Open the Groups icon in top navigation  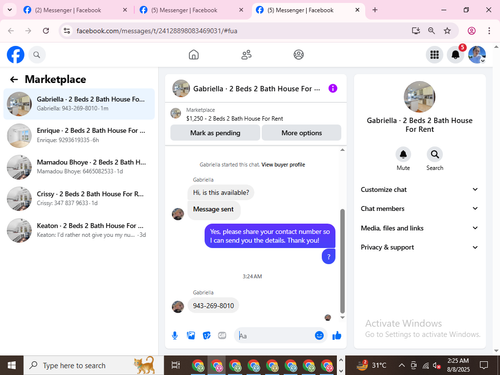tap(299, 55)
